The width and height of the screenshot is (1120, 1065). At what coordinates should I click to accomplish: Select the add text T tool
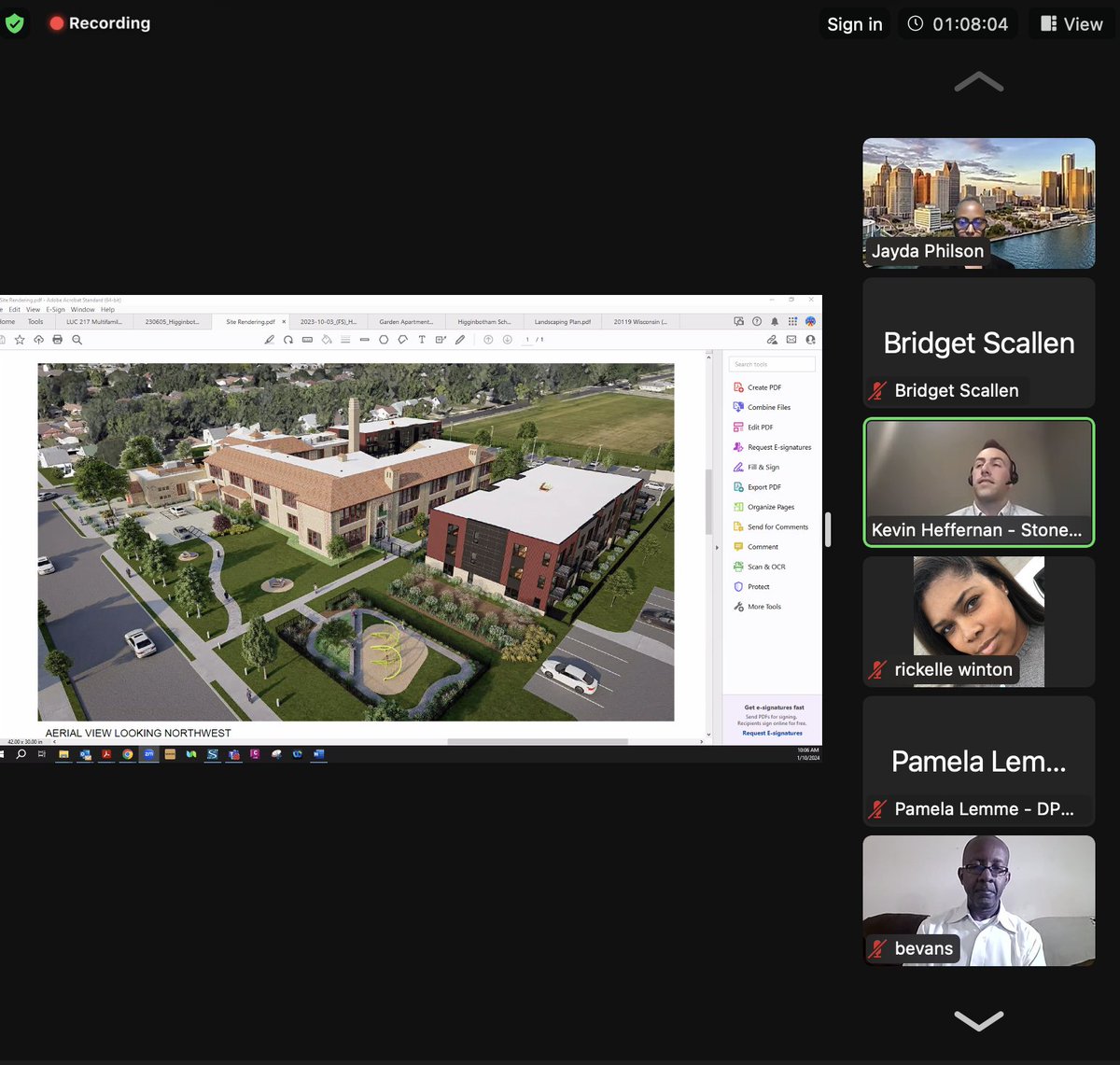(x=422, y=340)
